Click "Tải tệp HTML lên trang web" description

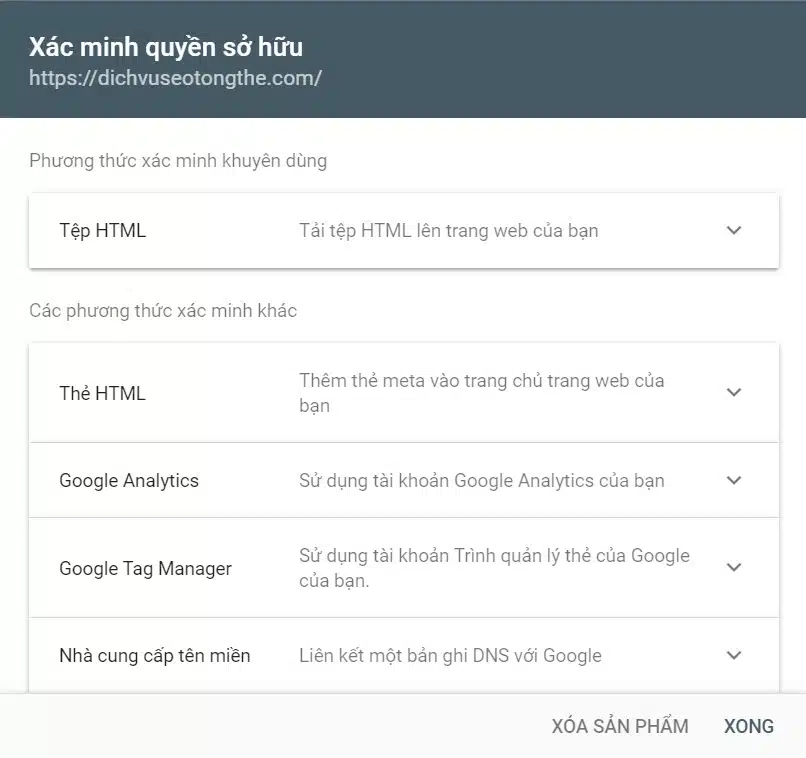click(448, 230)
